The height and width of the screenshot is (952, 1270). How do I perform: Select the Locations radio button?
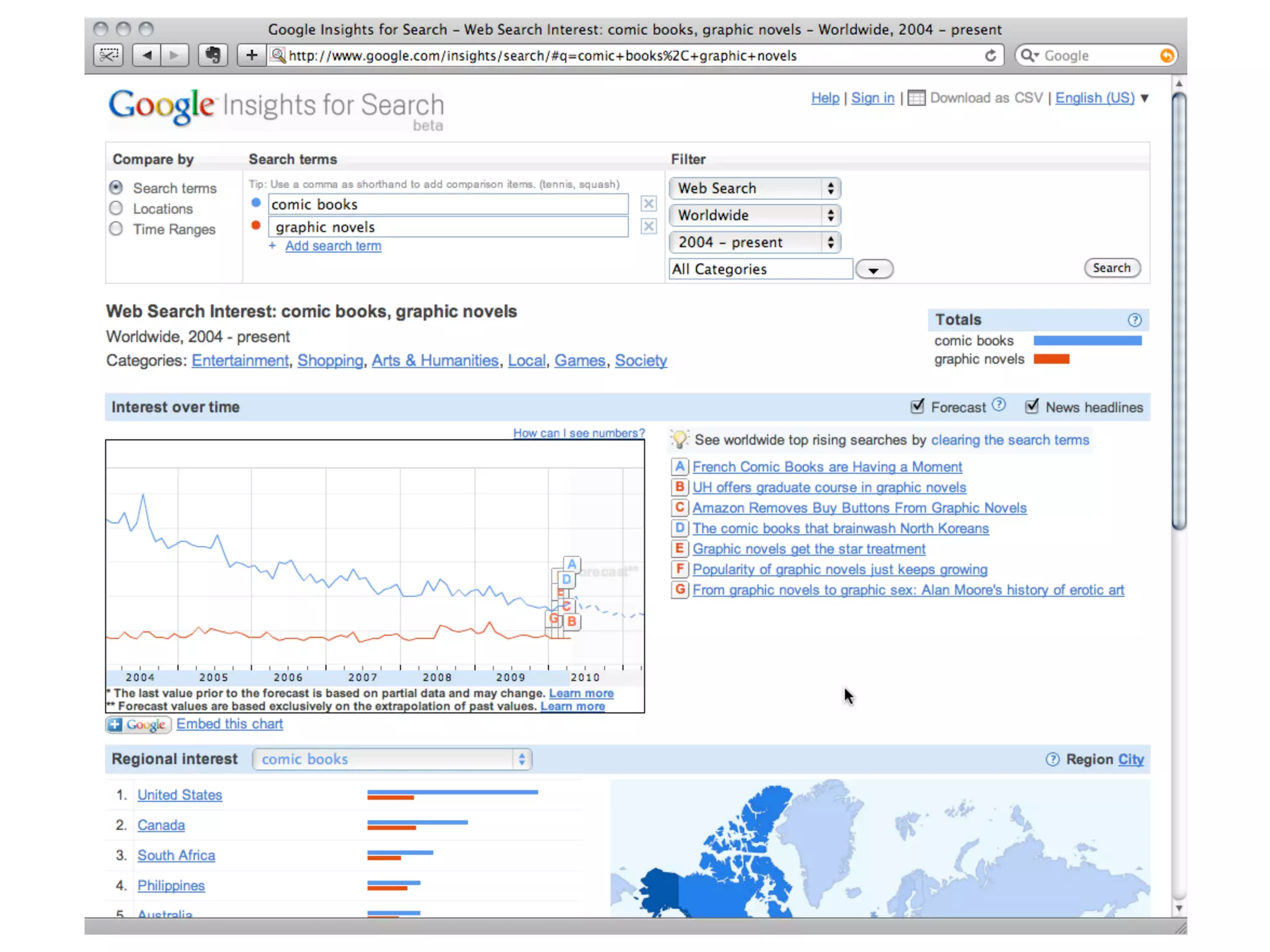pyautogui.click(x=116, y=209)
